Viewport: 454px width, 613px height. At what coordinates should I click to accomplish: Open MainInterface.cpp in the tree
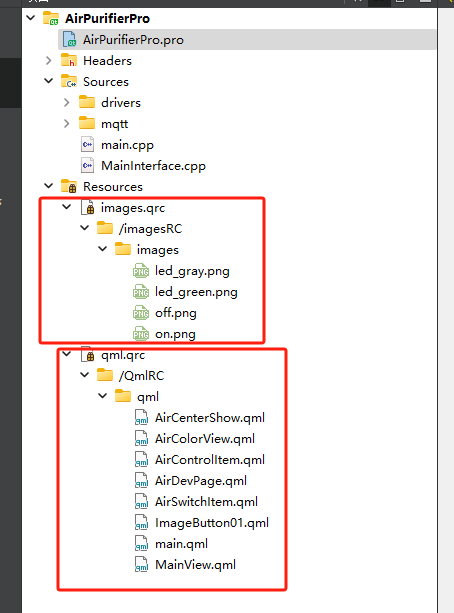pyautogui.click(x=153, y=166)
